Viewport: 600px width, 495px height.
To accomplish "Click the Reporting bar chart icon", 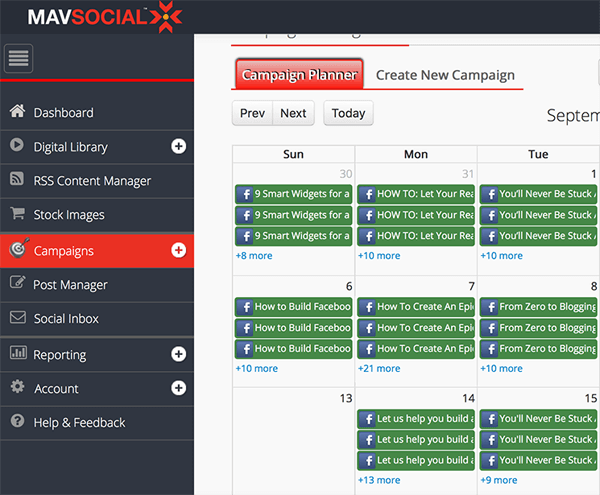I will point(18,353).
